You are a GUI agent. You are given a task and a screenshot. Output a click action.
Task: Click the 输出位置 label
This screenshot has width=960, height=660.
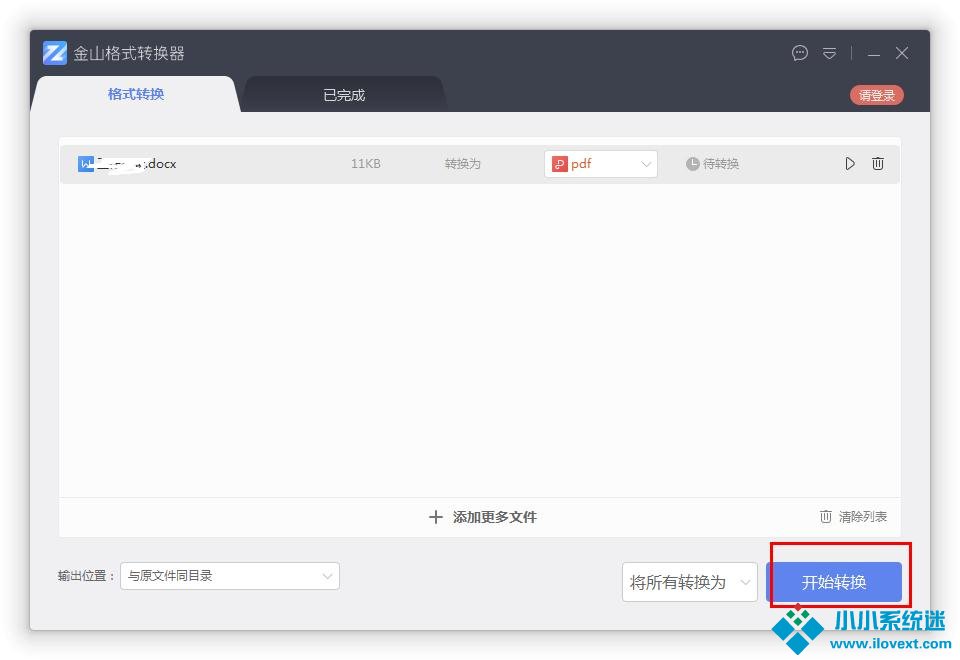tap(86, 576)
